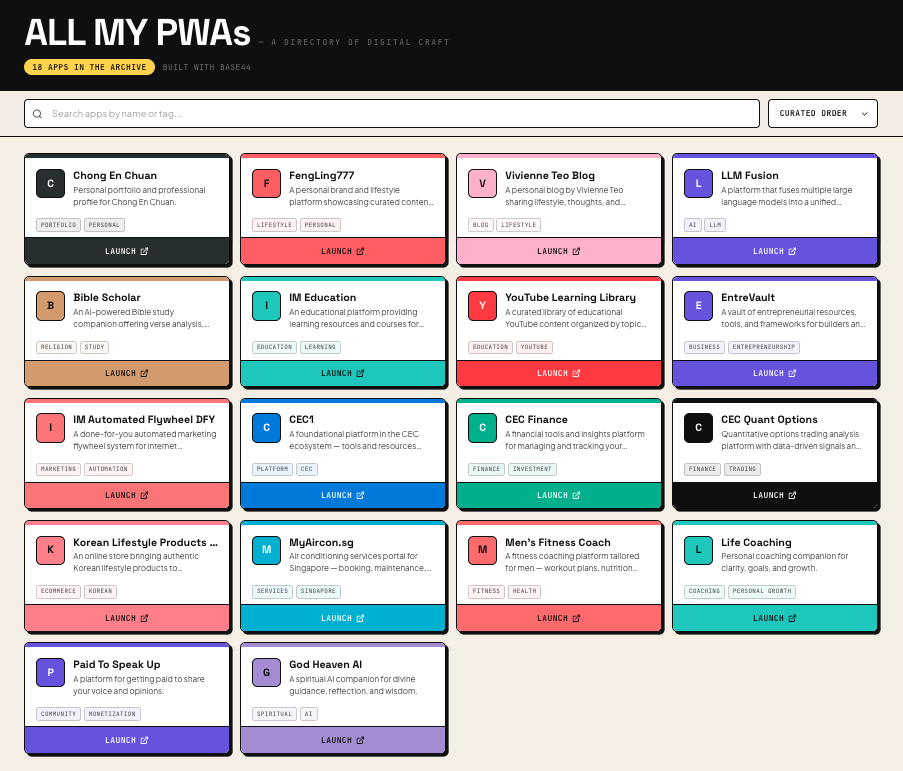Click the BUILT WITH BASE44 text
The width and height of the screenshot is (903, 771).
pyautogui.click(x=207, y=67)
